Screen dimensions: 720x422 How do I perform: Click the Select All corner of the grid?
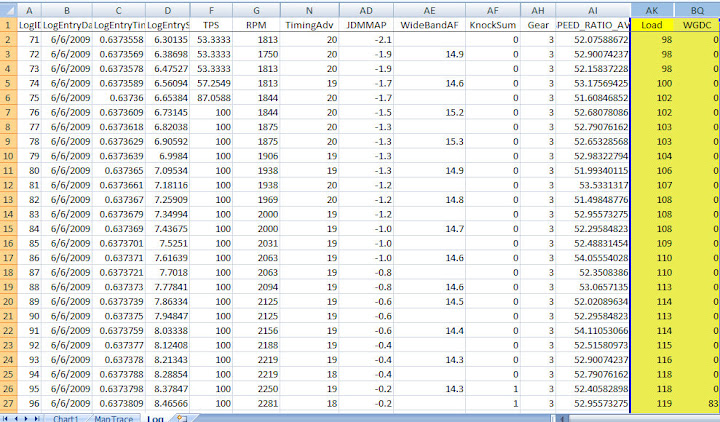8,10
